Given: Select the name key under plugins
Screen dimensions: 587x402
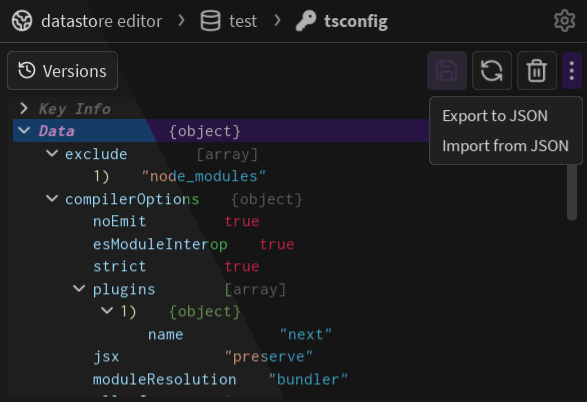Looking at the screenshot, I should tap(165, 334).
